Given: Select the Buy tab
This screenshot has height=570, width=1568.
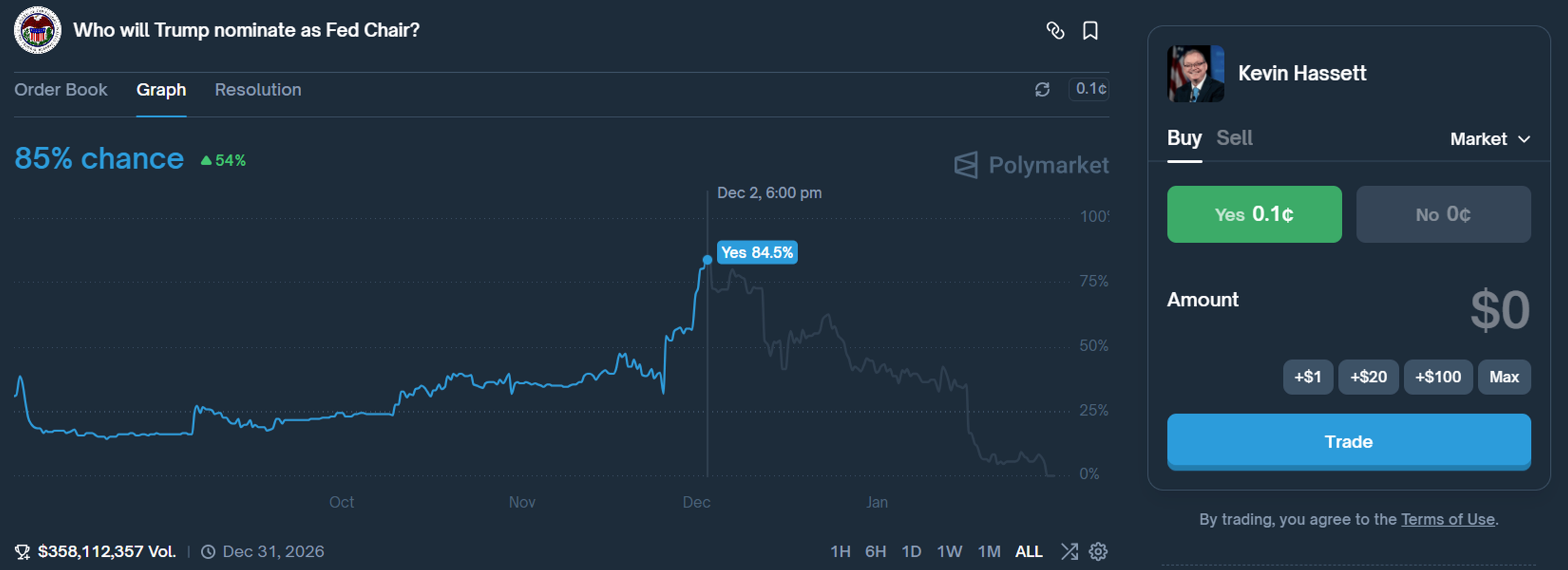Looking at the screenshot, I should [x=1184, y=138].
